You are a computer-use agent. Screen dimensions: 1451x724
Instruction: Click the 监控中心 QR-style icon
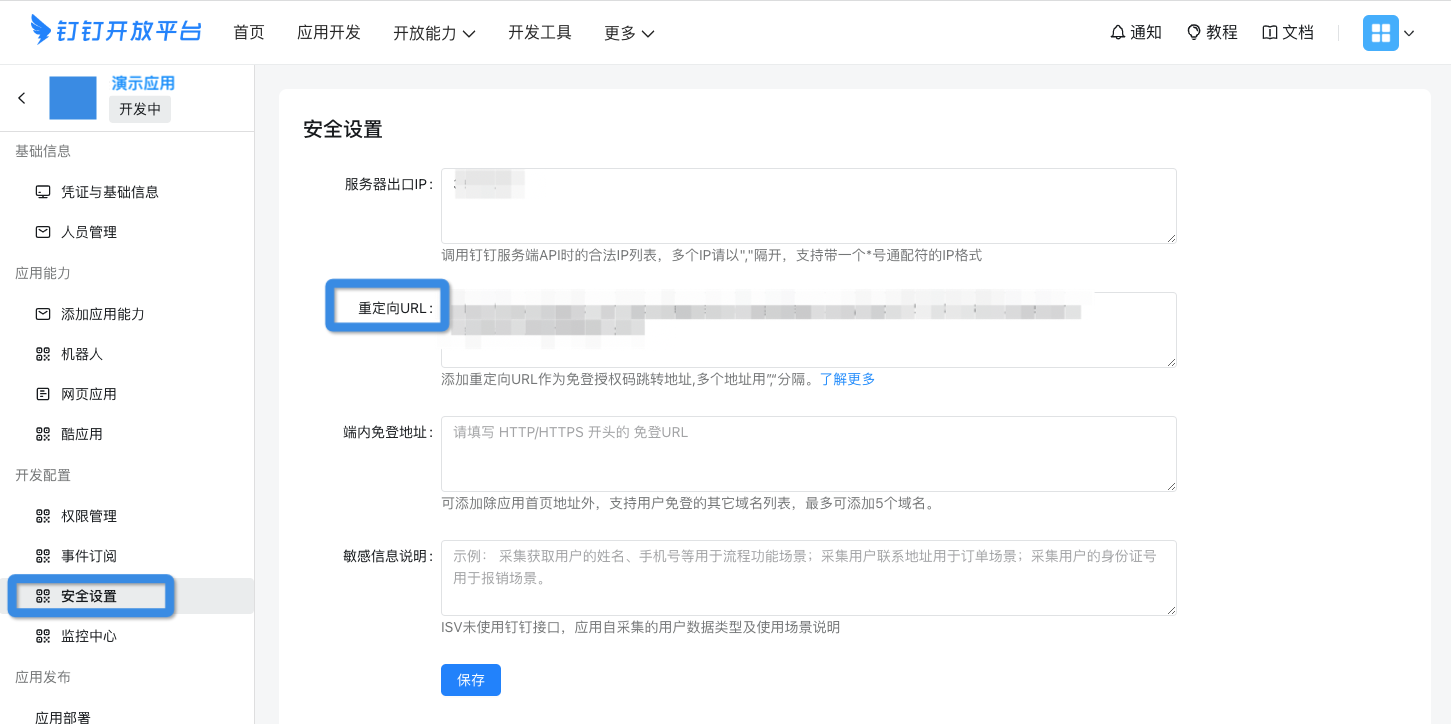tap(43, 635)
